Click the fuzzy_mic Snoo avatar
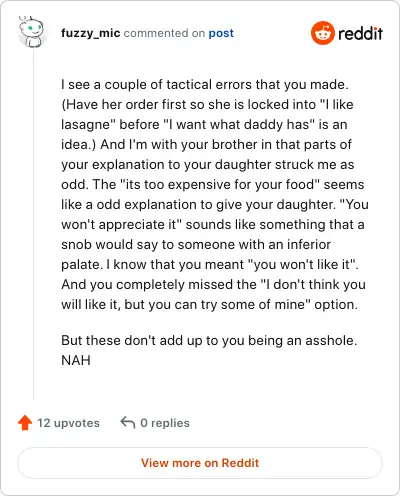This screenshot has height=496, width=400. tap(31, 32)
